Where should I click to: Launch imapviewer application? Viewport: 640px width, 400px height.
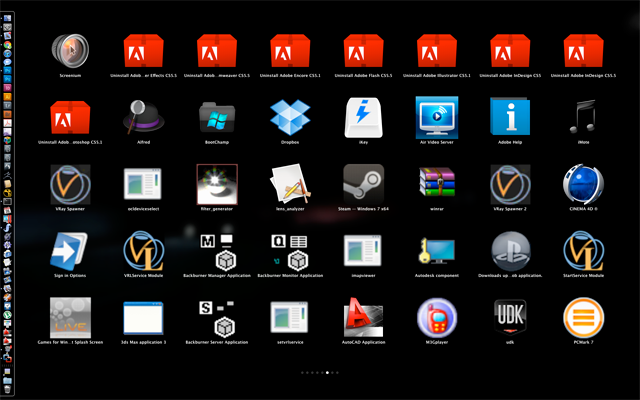(362, 250)
